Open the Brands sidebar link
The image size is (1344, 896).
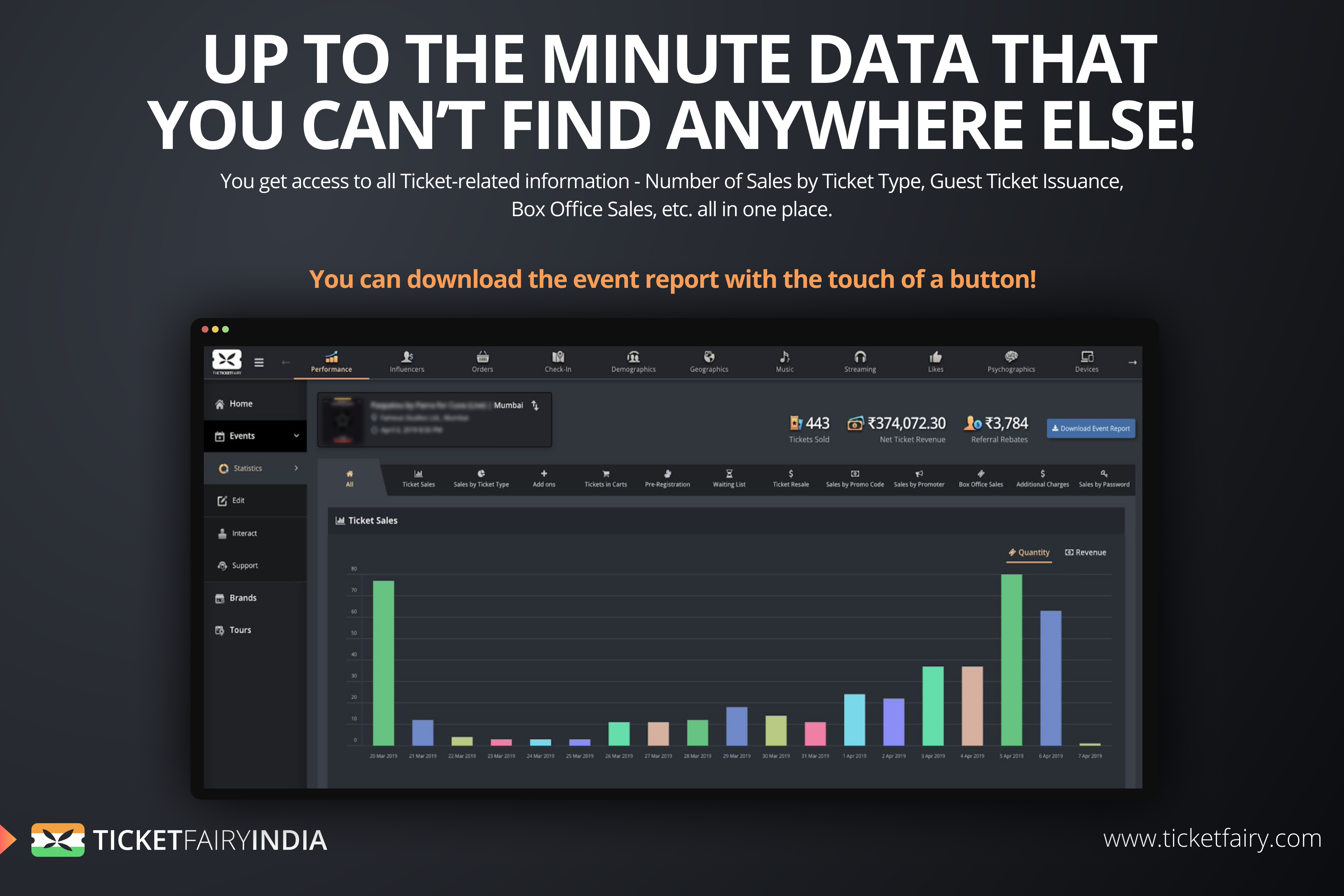[242, 598]
